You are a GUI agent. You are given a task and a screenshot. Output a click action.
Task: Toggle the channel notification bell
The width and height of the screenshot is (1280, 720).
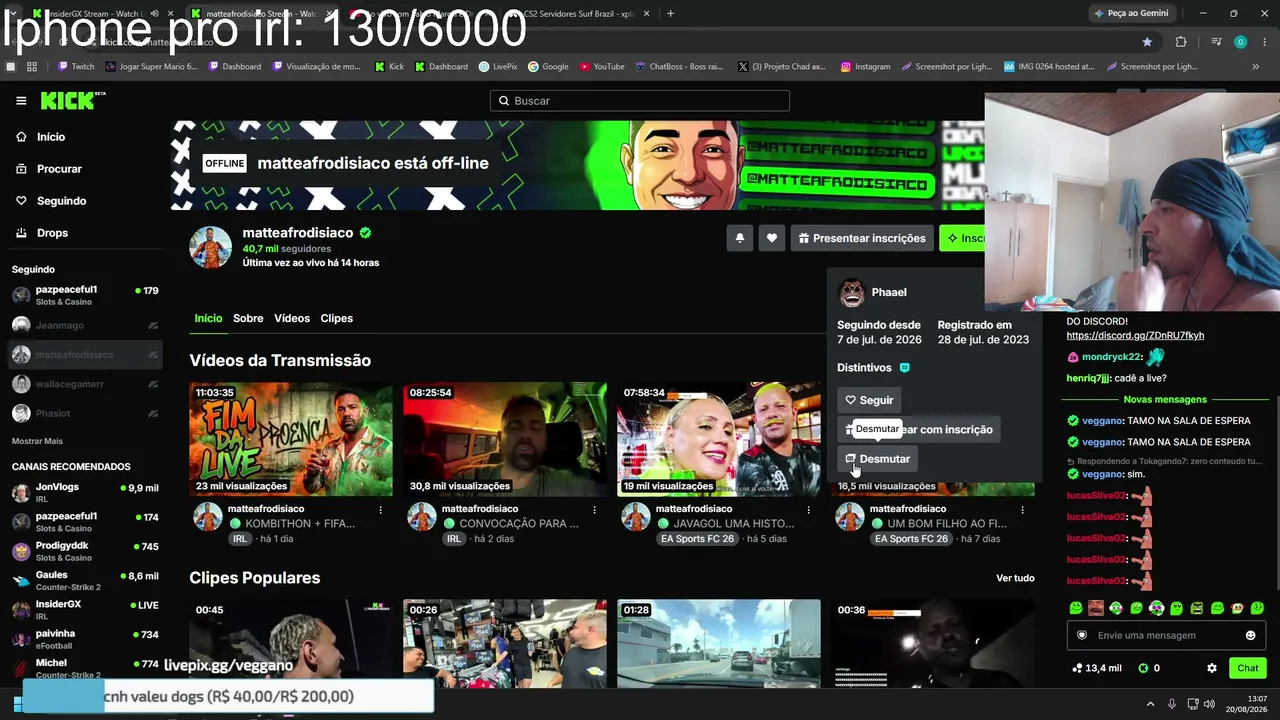[740, 238]
